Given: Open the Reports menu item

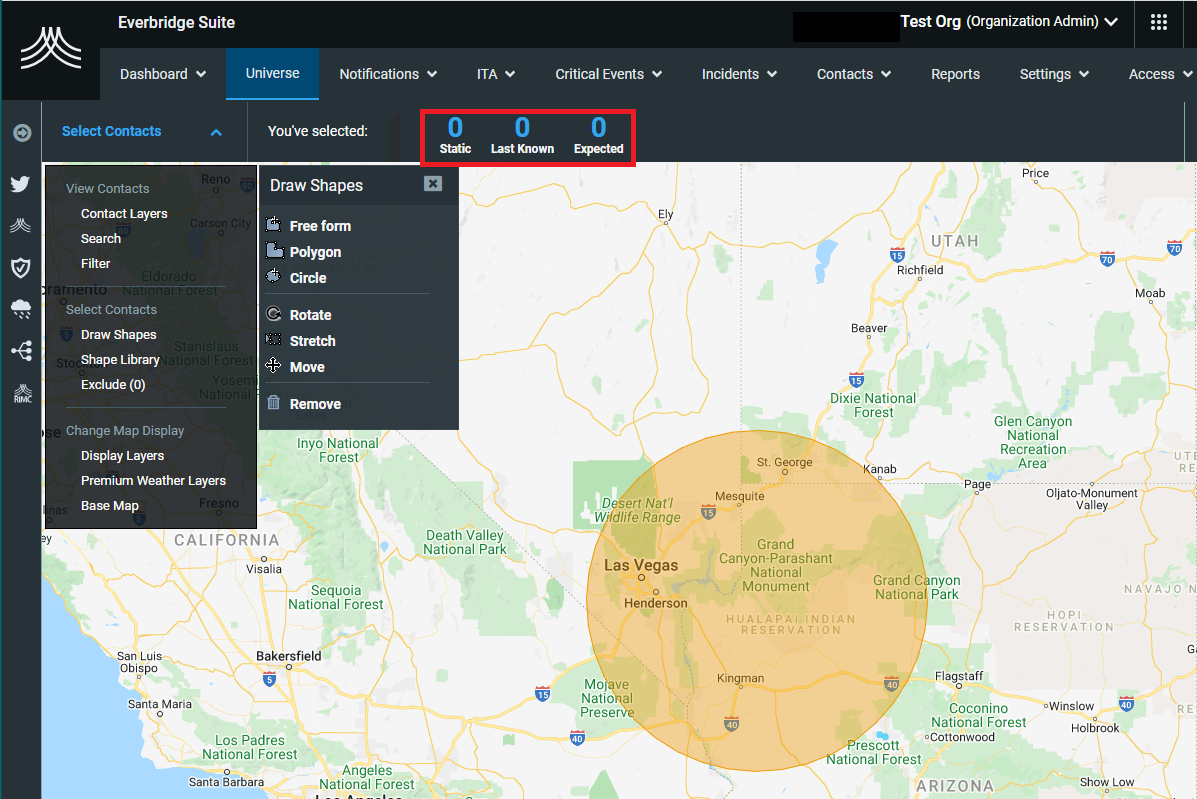Looking at the screenshot, I should click(x=955, y=74).
